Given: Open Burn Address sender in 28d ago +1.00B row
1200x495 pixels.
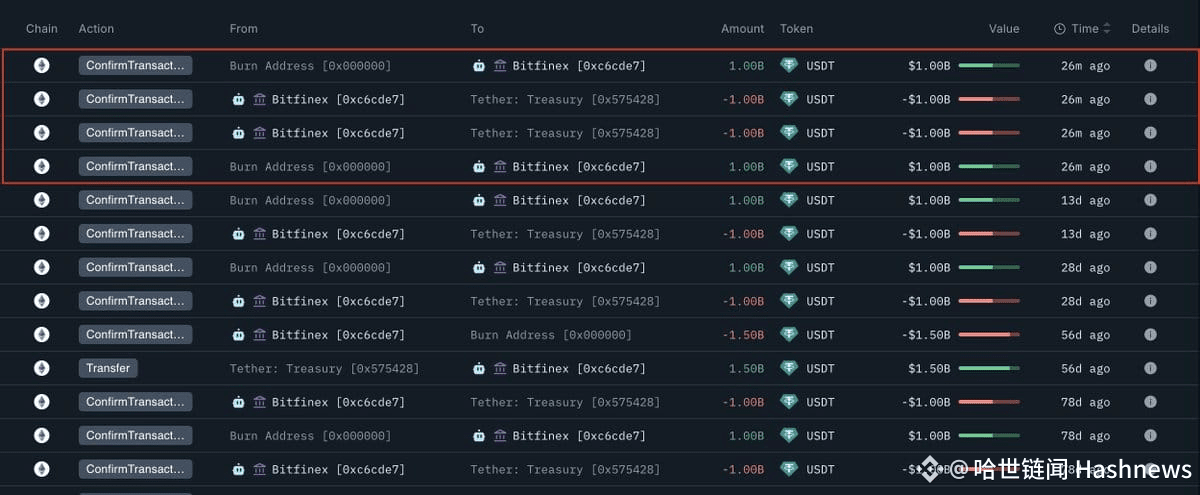Looking at the screenshot, I should 310,268.
